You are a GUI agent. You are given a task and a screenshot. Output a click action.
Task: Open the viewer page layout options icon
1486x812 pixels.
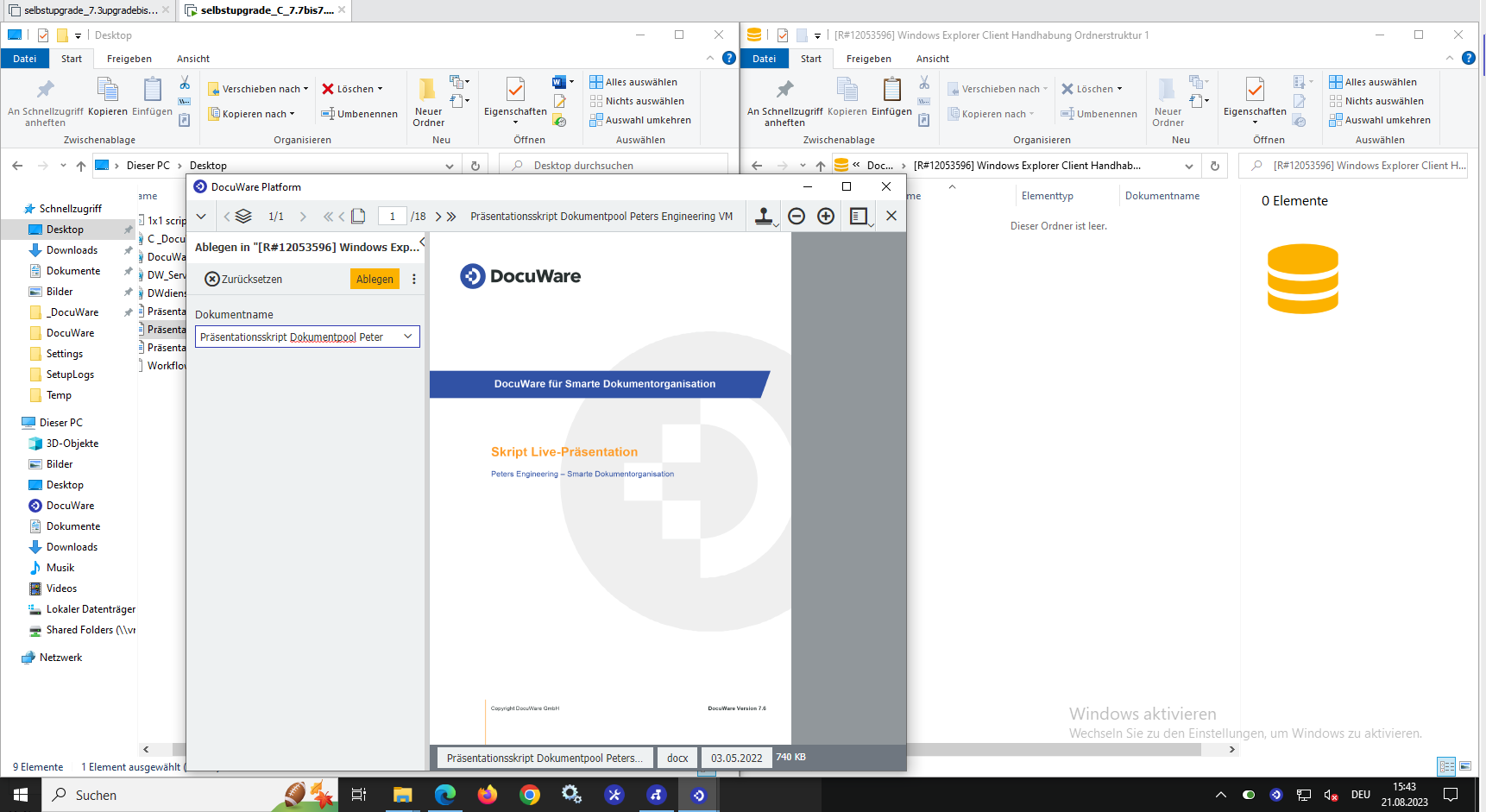click(859, 217)
